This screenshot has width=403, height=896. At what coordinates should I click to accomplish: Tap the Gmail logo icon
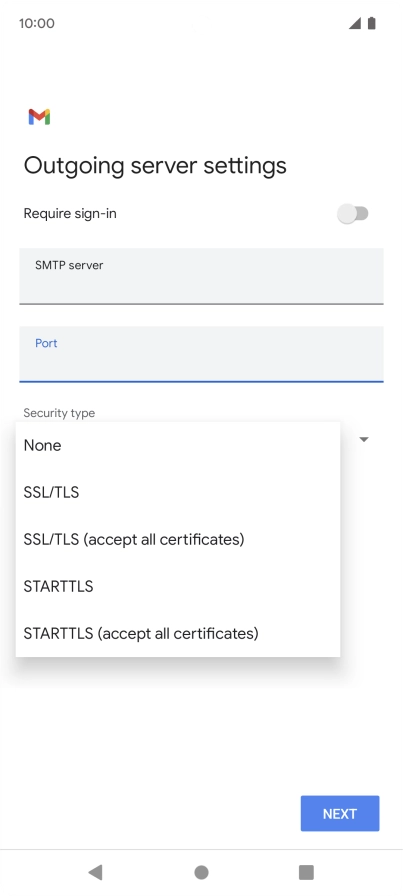pyautogui.click(x=39, y=117)
